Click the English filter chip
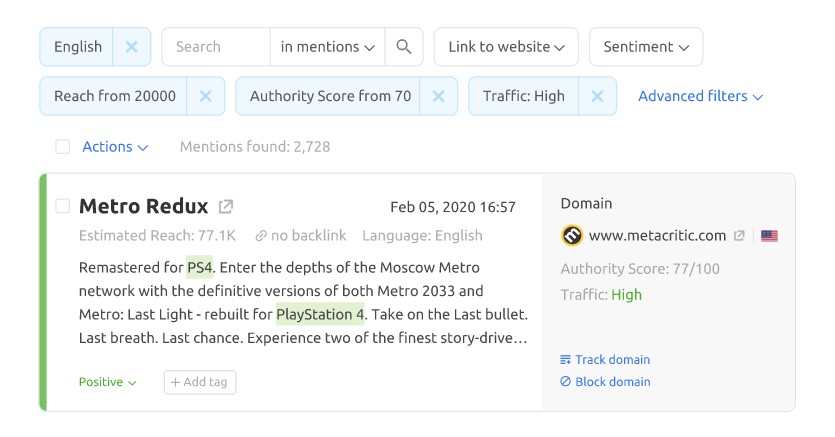This screenshot has width=835, height=437. (77, 47)
